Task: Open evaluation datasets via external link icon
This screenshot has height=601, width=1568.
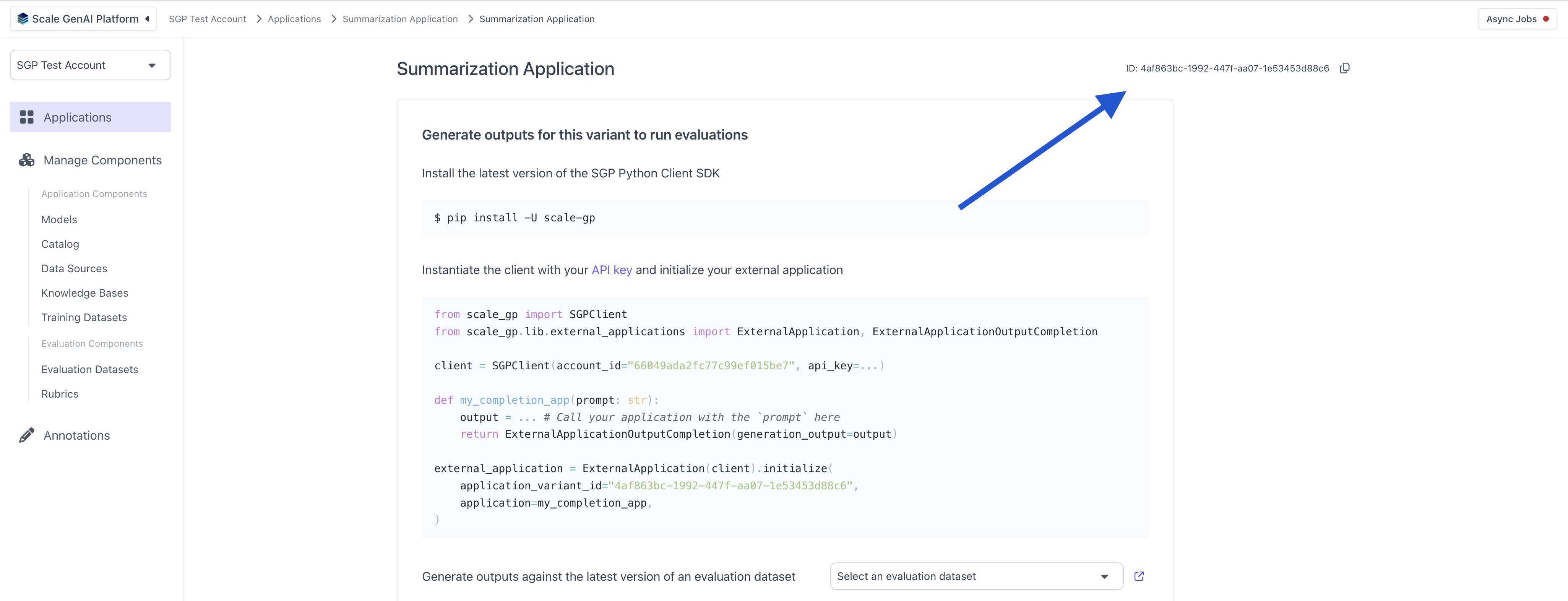Action: [1139, 576]
